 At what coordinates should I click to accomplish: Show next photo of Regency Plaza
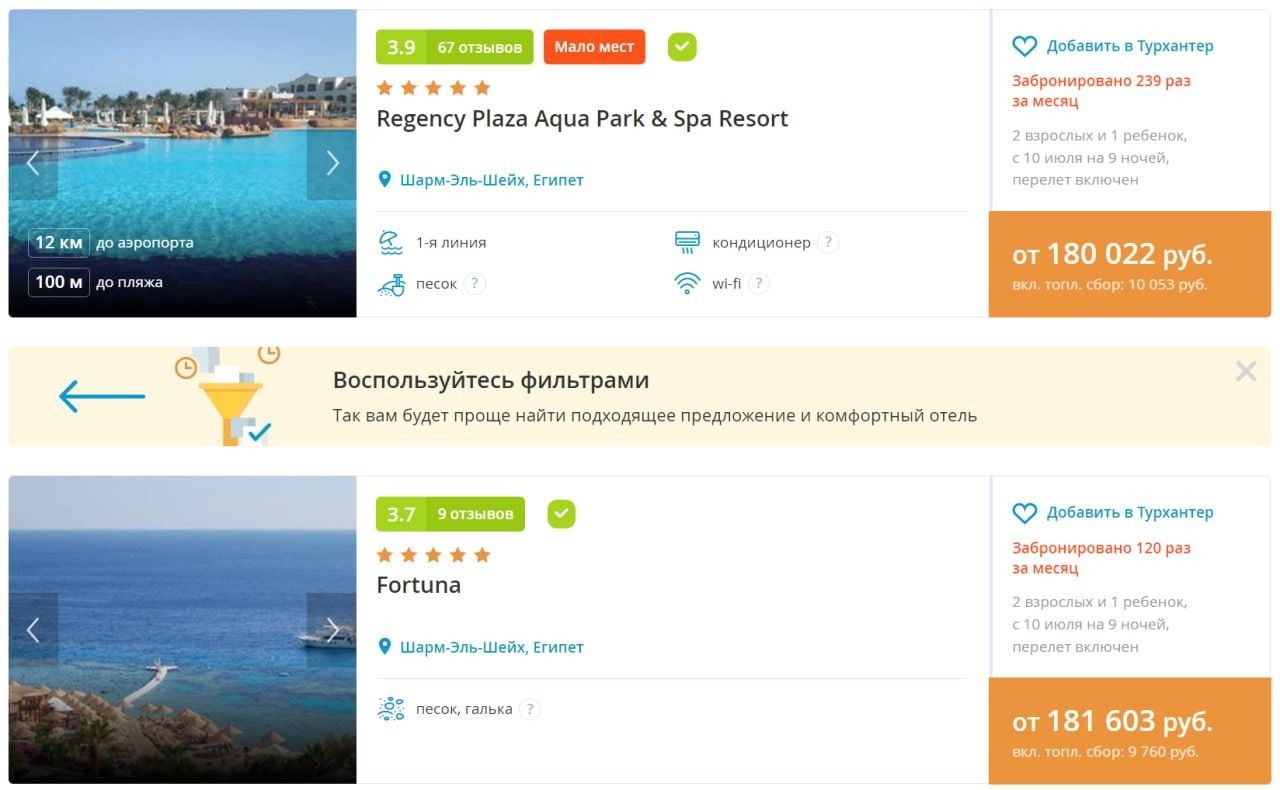332,163
